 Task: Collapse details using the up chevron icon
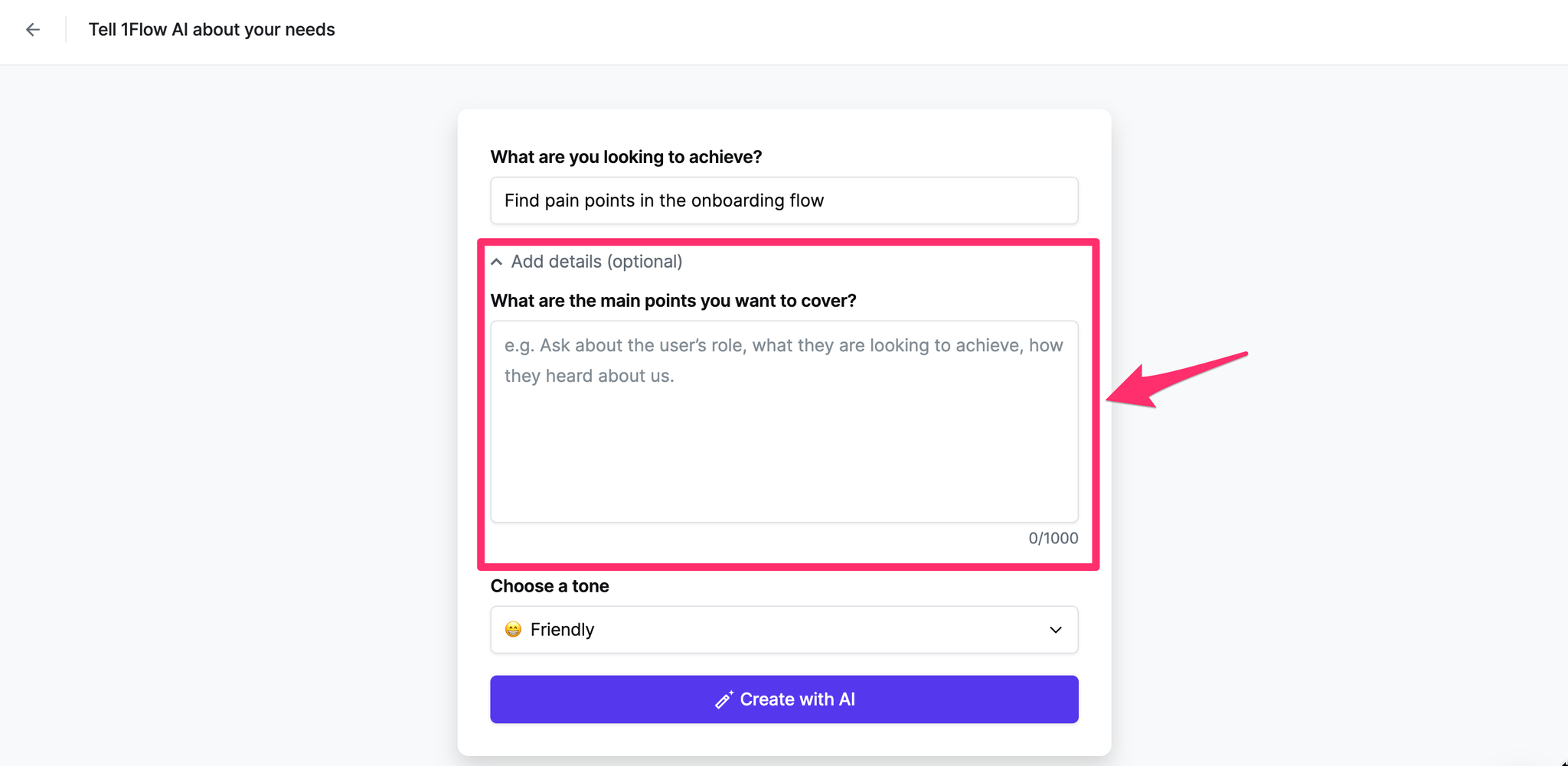(x=497, y=262)
